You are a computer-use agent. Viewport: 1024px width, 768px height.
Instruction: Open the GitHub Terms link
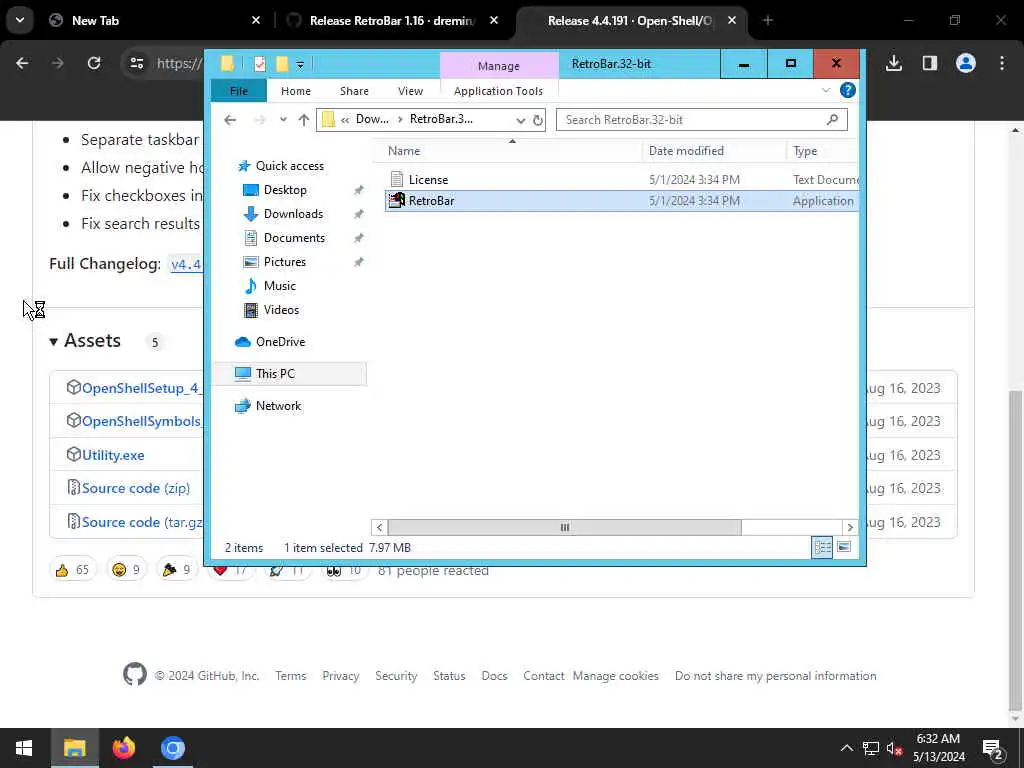[291, 676]
